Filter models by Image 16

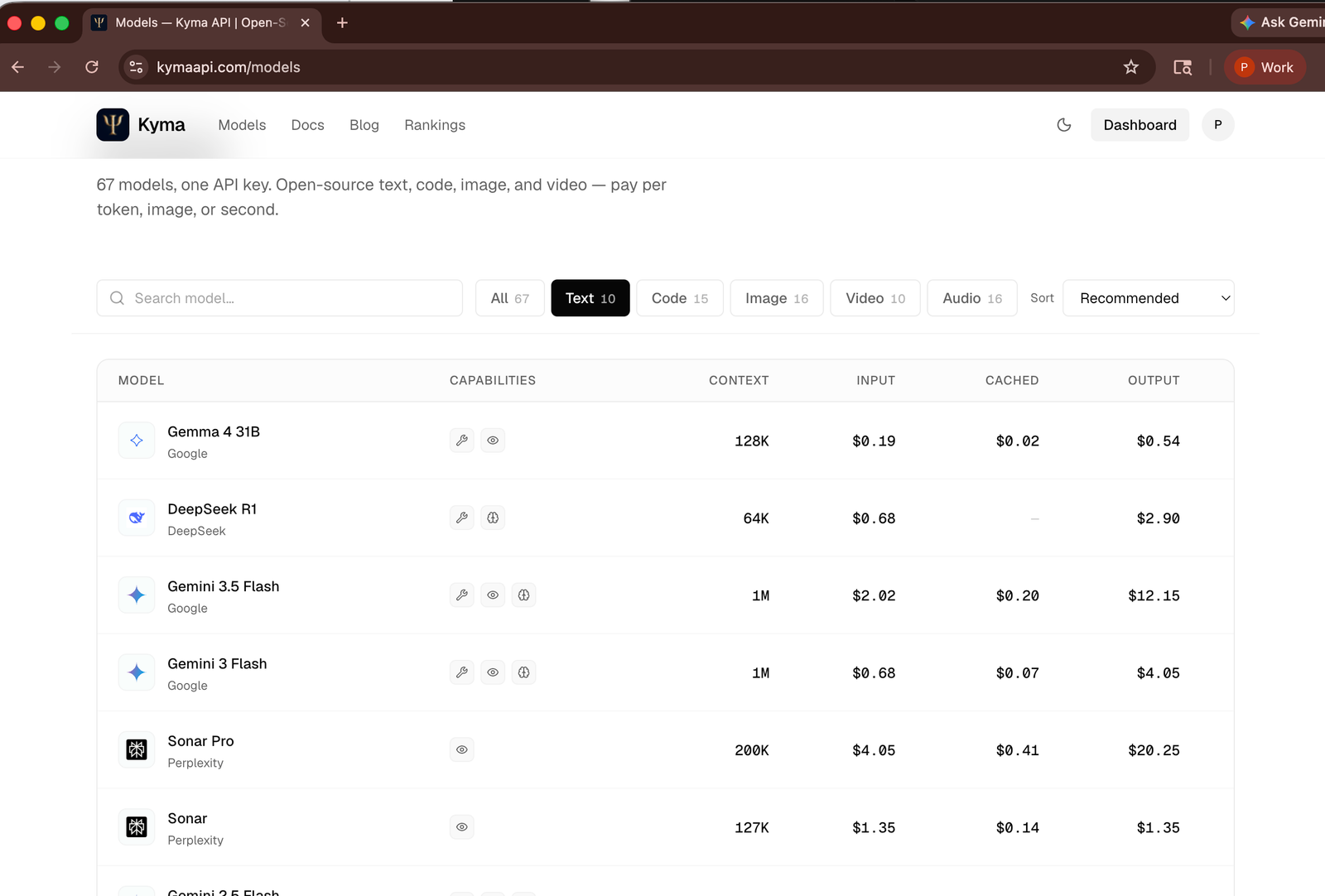click(777, 298)
